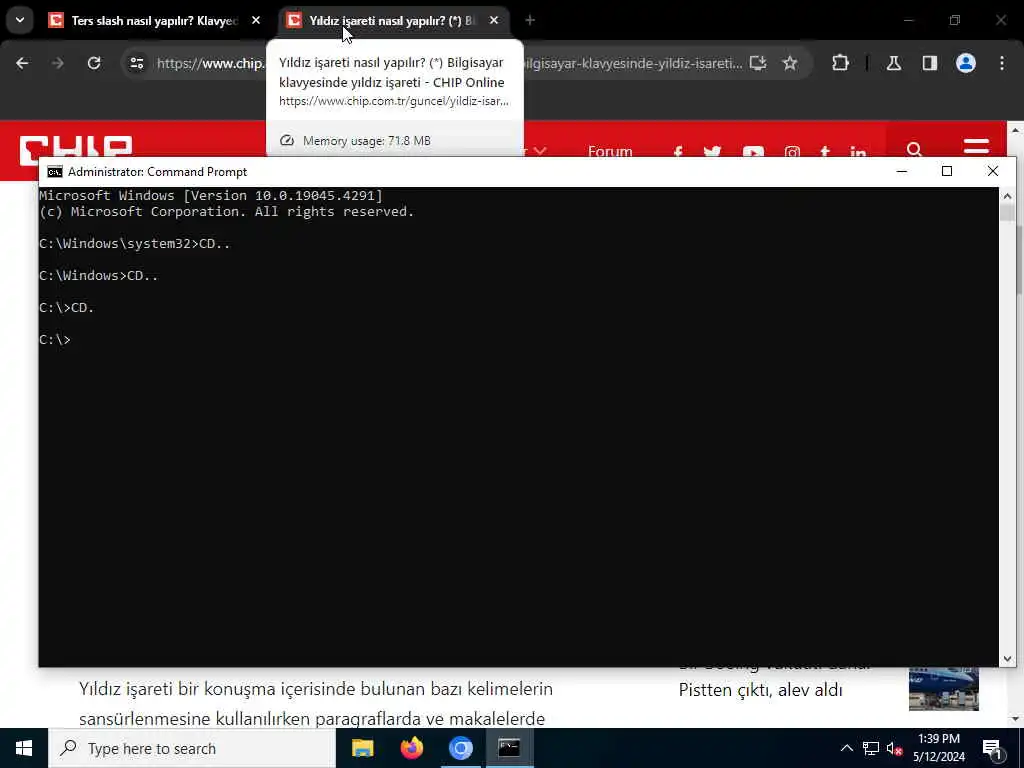Open File Explorer from the taskbar
1024x768 pixels.
[x=362, y=748]
